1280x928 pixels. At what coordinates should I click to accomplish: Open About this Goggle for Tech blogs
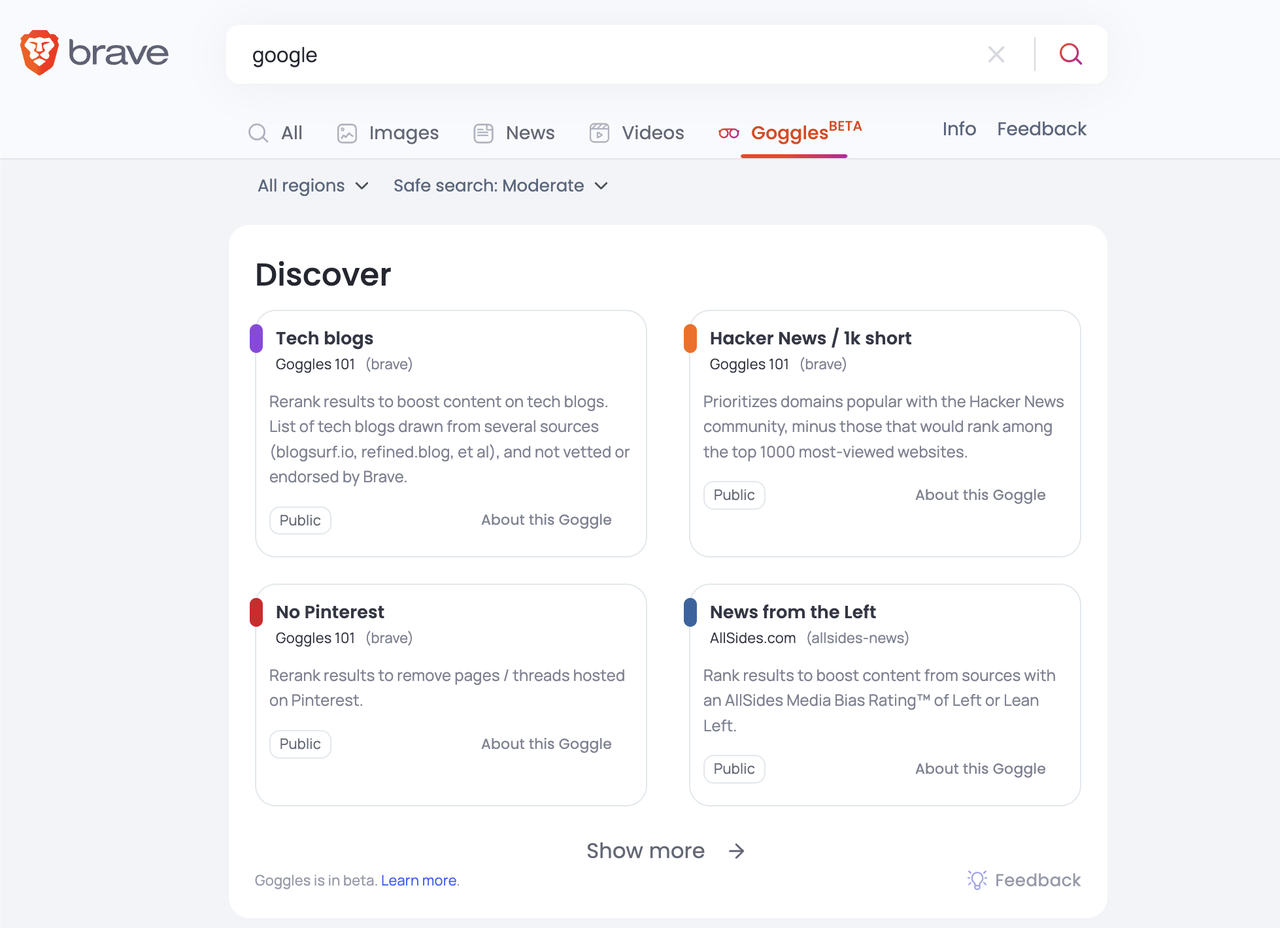tap(546, 520)
